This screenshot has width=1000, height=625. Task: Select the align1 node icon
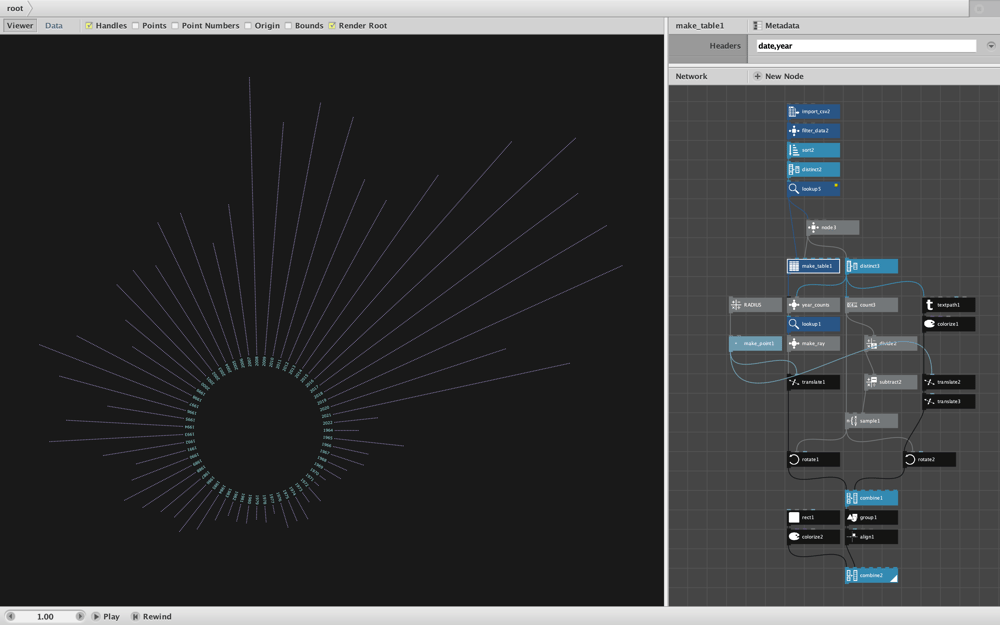(x=851, y=537)
